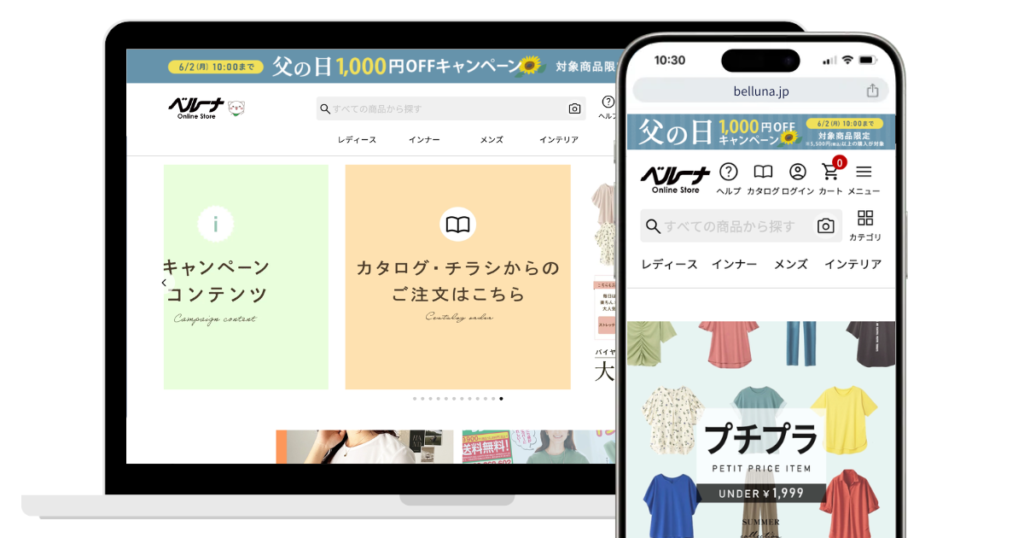
Task: Open the カタログ・チラシからのご注文はこちら banner
Action: (x=457, y=277)
